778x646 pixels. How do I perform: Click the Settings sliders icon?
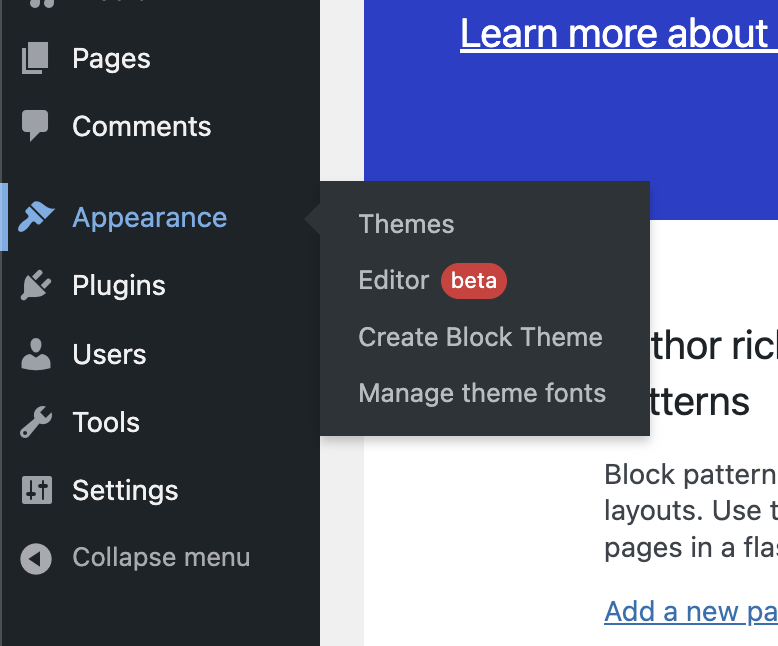(x=36, y=490)
